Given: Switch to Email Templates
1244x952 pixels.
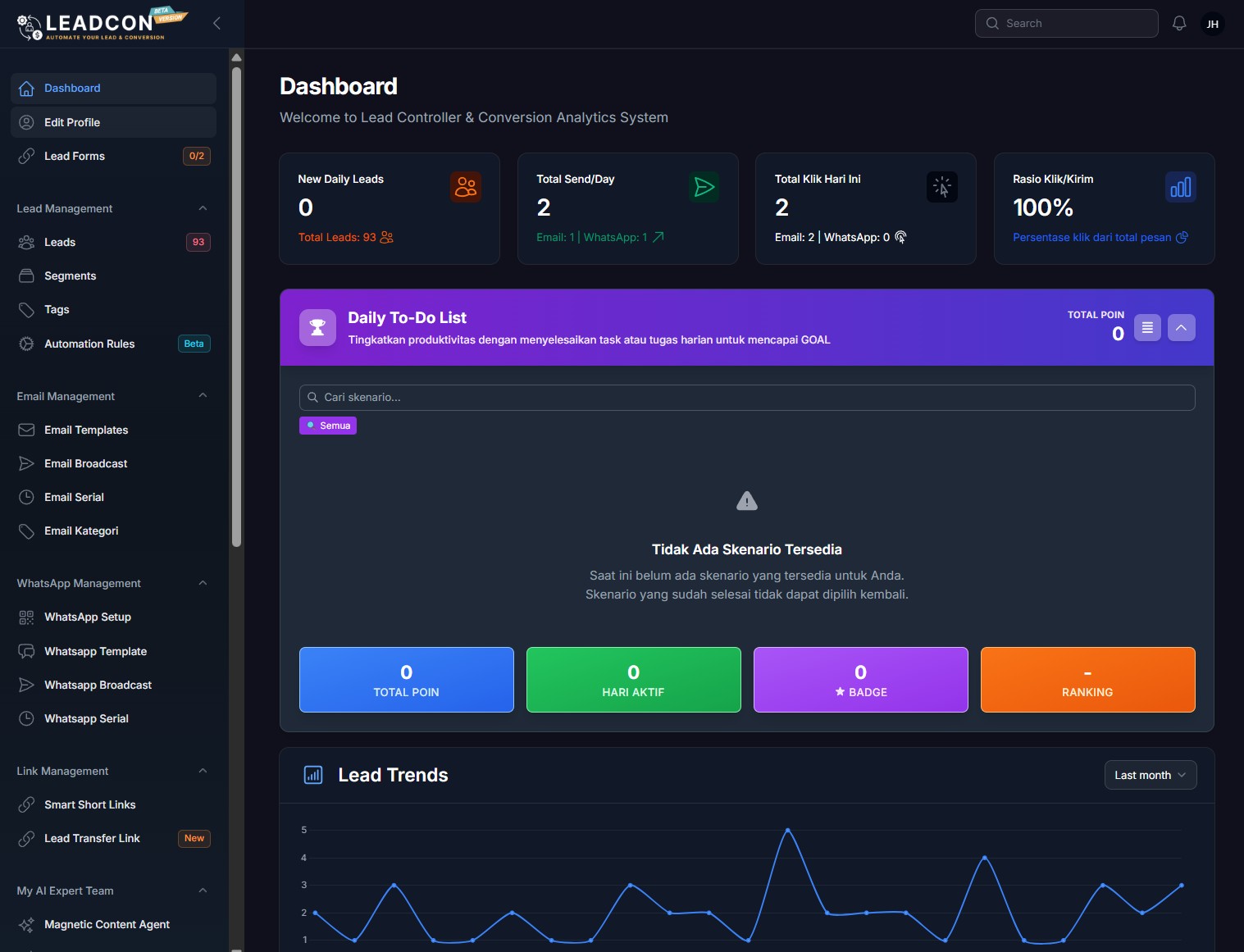Looking at the screenshot, I should click(85, 430).
